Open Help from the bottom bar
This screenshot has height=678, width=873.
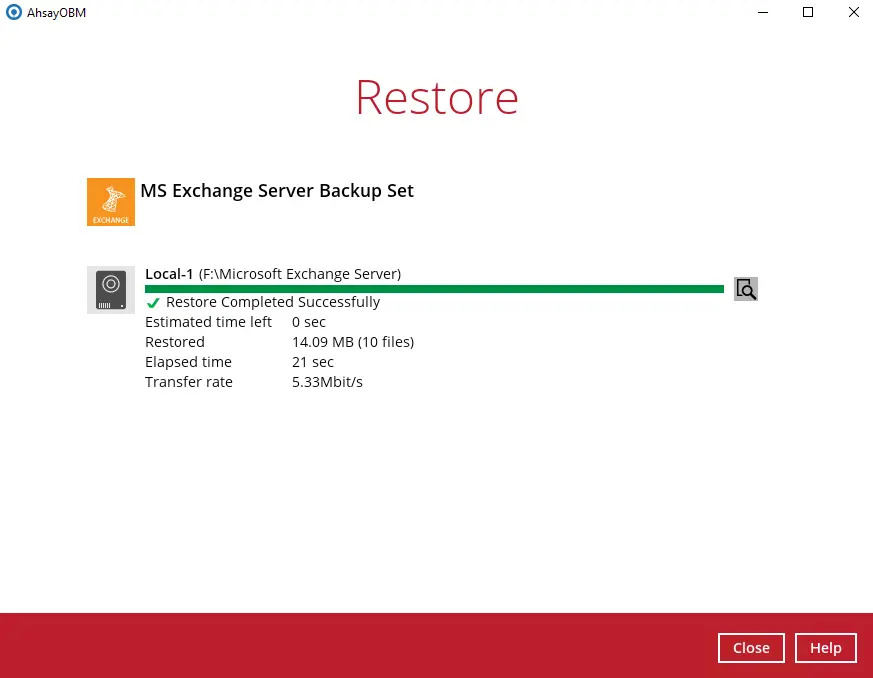[825, 648]
